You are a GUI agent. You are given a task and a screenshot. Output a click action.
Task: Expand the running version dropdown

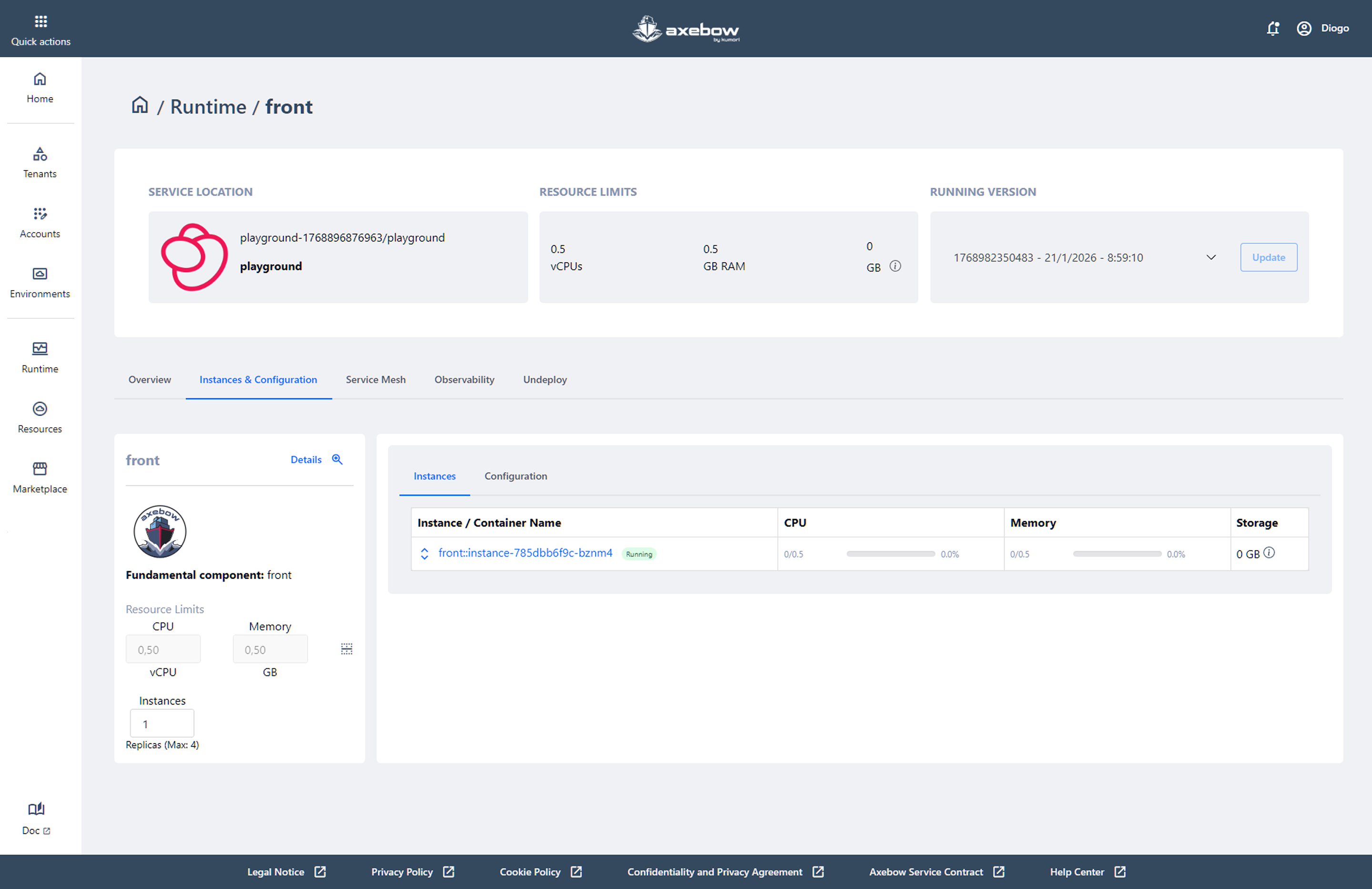[x=1211, y=257]
